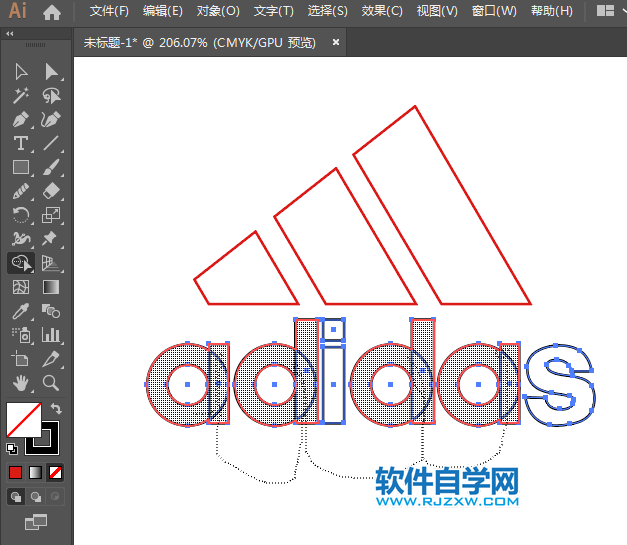627x545 pixels.
Task: Apply Gradient fill mode
Action: point(35,473)
